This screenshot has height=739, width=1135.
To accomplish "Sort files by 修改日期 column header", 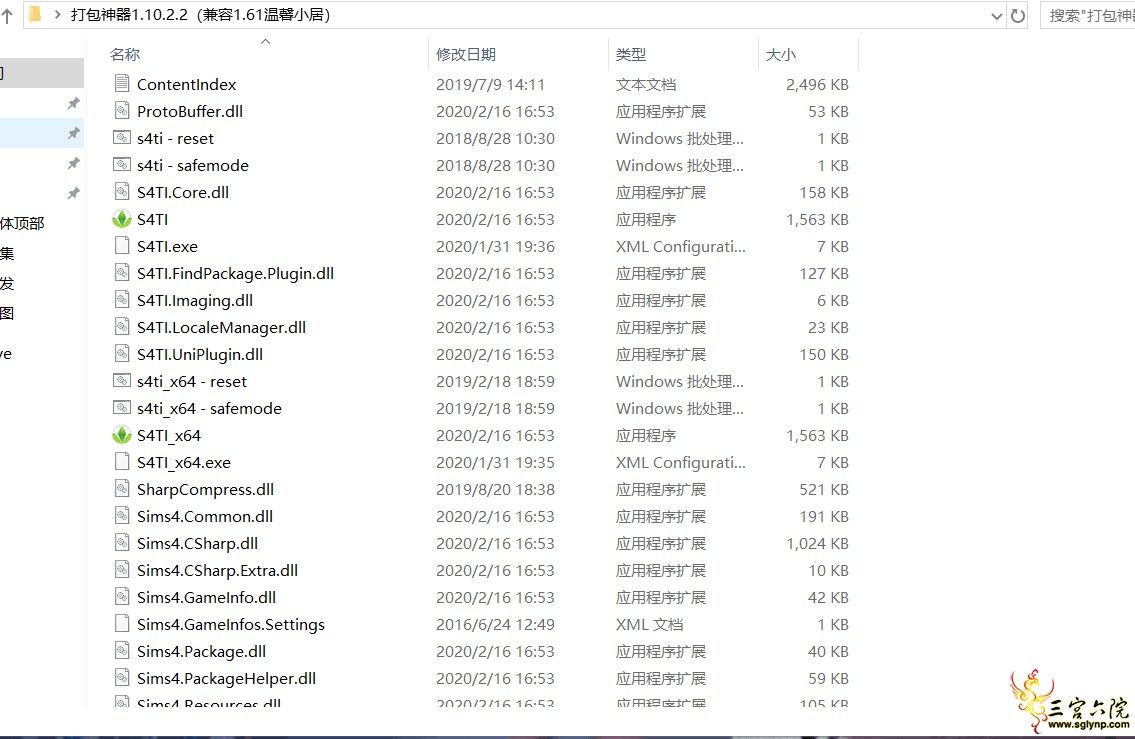I will 465,54.
